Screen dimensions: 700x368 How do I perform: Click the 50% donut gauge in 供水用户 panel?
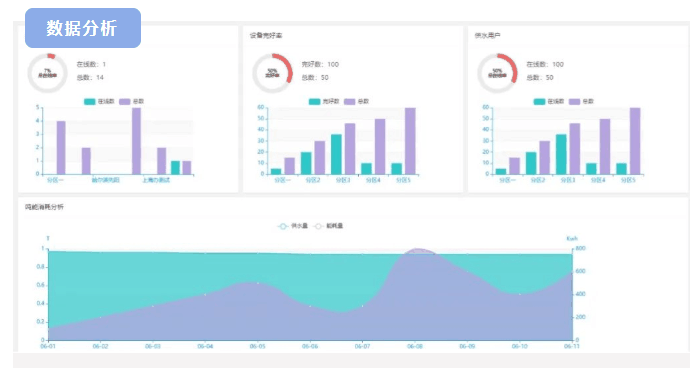[497, 73]
